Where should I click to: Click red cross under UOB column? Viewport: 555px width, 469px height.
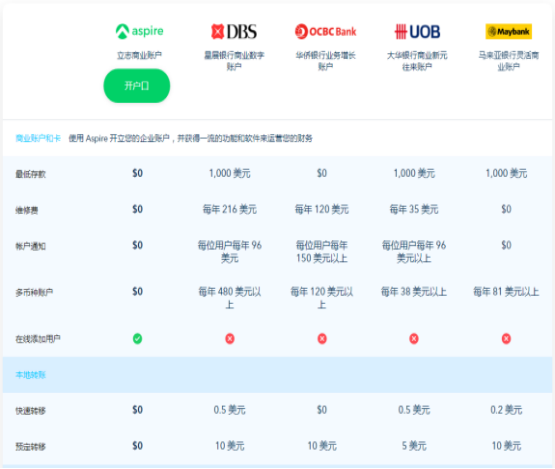click(414, 339)
